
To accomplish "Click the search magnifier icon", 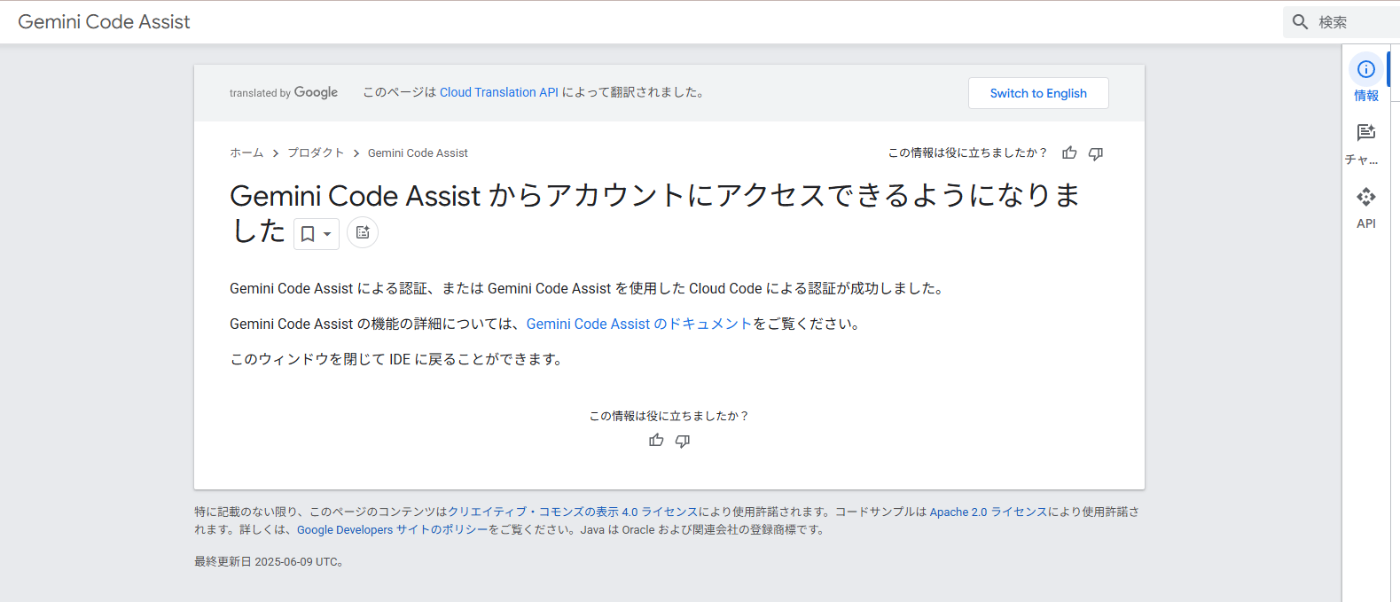I will point(1300,22).
